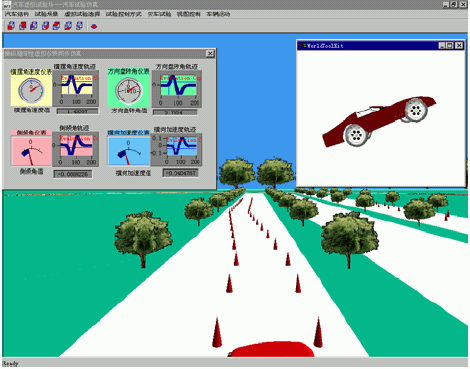The width and height of the screenshot is (470, 369).
Task: Click the first view cube icon in the toolbar
Action: pos(12,26)
